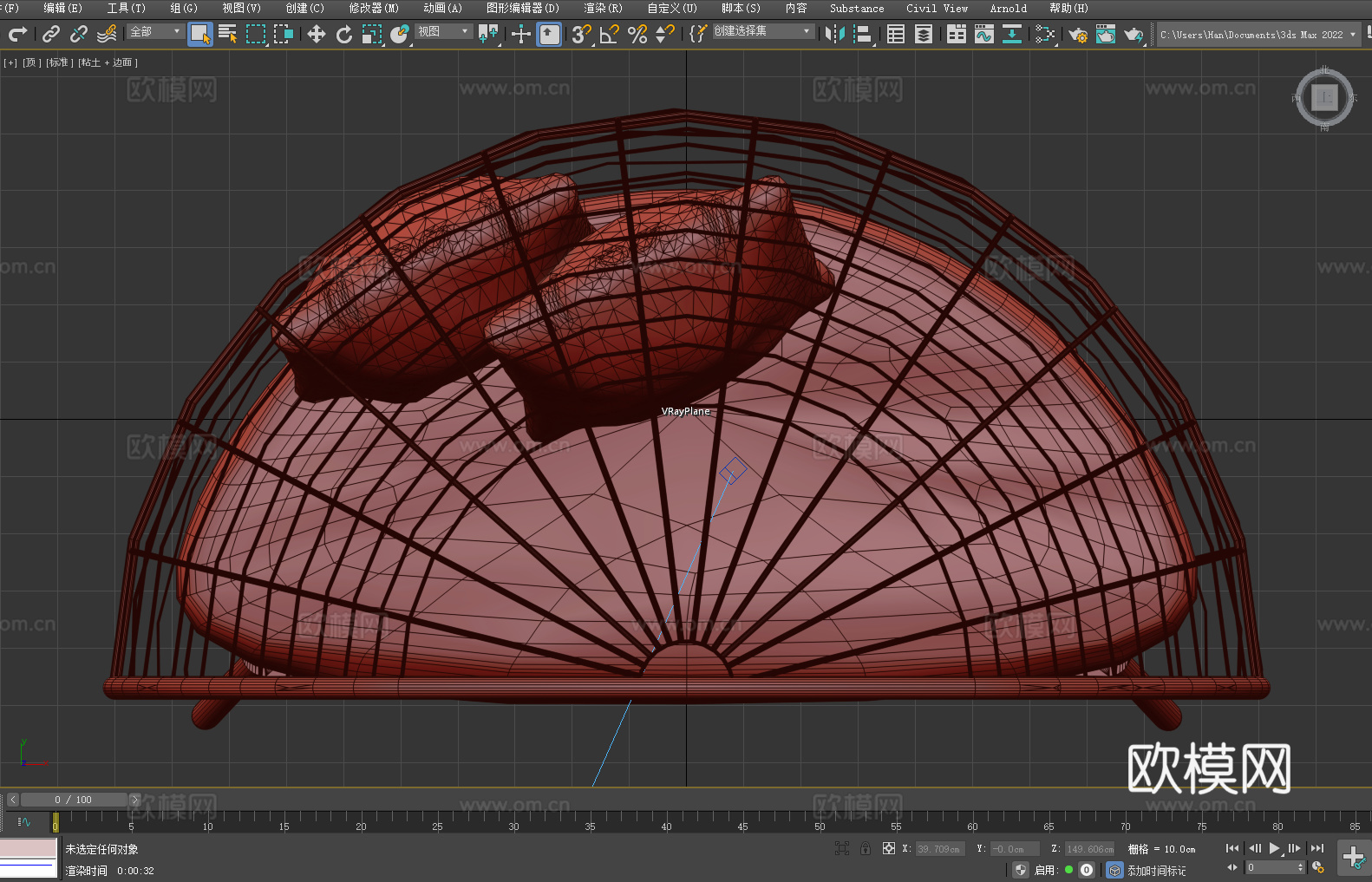Screen dimensions: 1372x882
Task: Open Render Setup teapot-gear icon
Action: click(x=1078, y=34)
